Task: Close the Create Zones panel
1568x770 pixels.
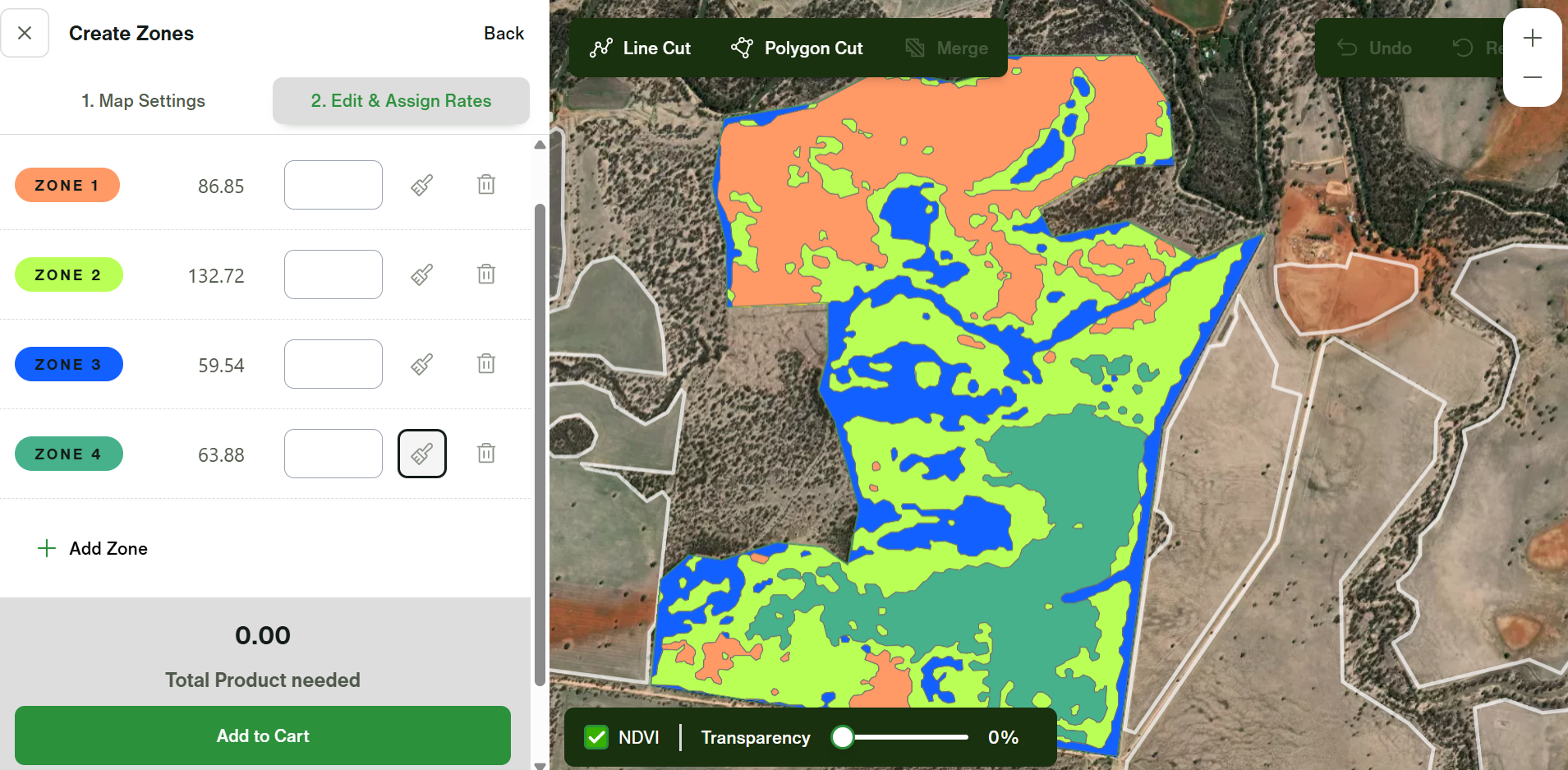Action: 25,34
